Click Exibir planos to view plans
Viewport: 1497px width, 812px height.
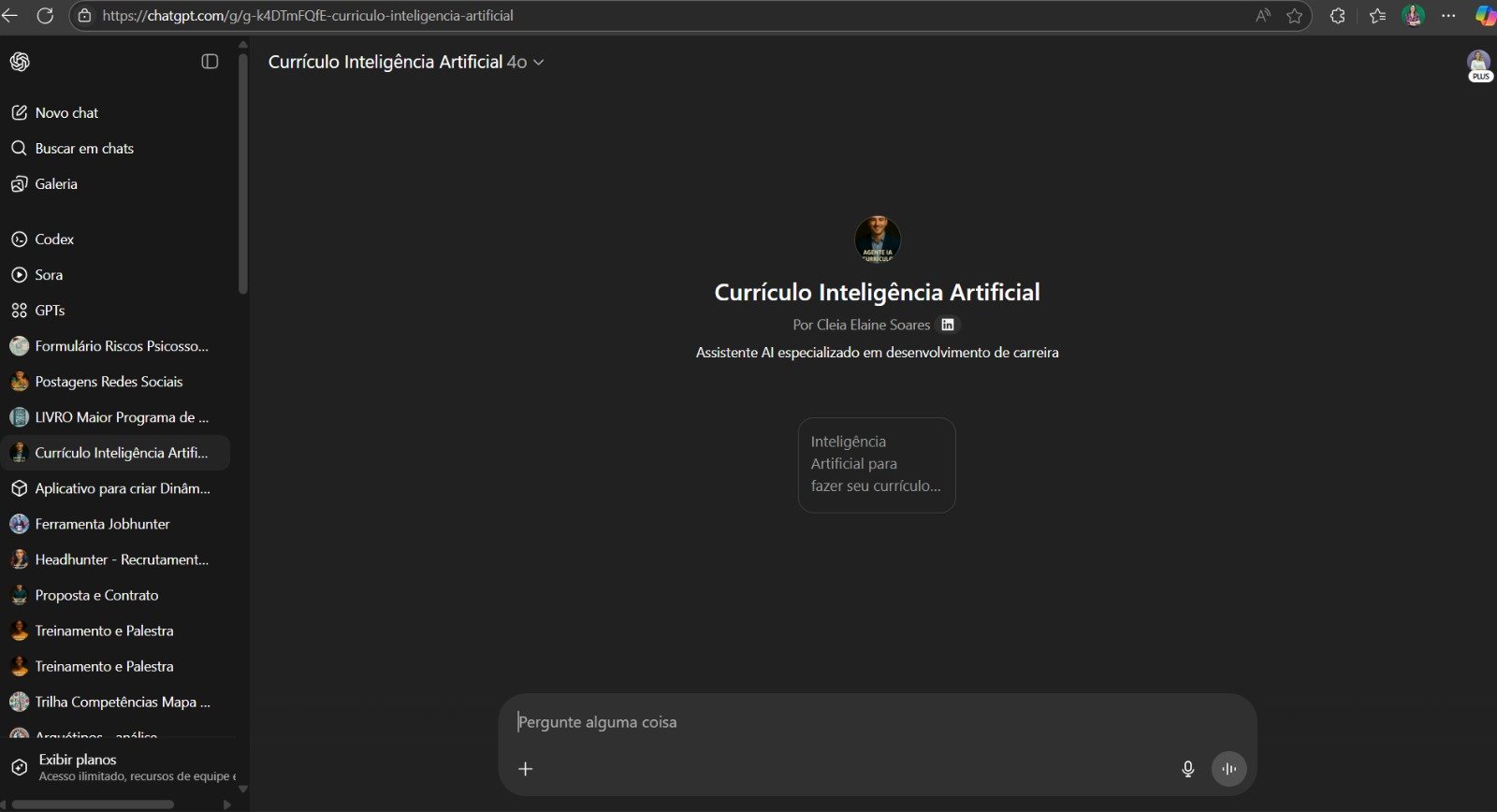pyautogui.click(x=119, y=767)
